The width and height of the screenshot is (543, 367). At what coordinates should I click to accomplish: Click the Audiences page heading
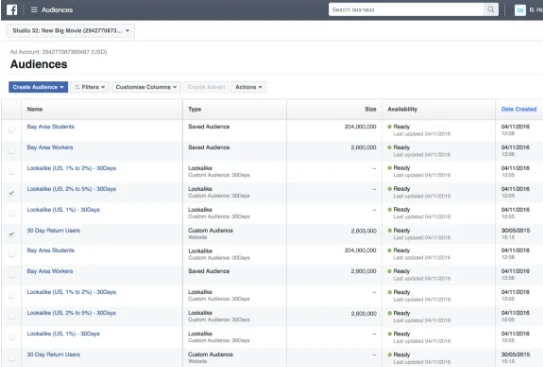coord(39,64)
